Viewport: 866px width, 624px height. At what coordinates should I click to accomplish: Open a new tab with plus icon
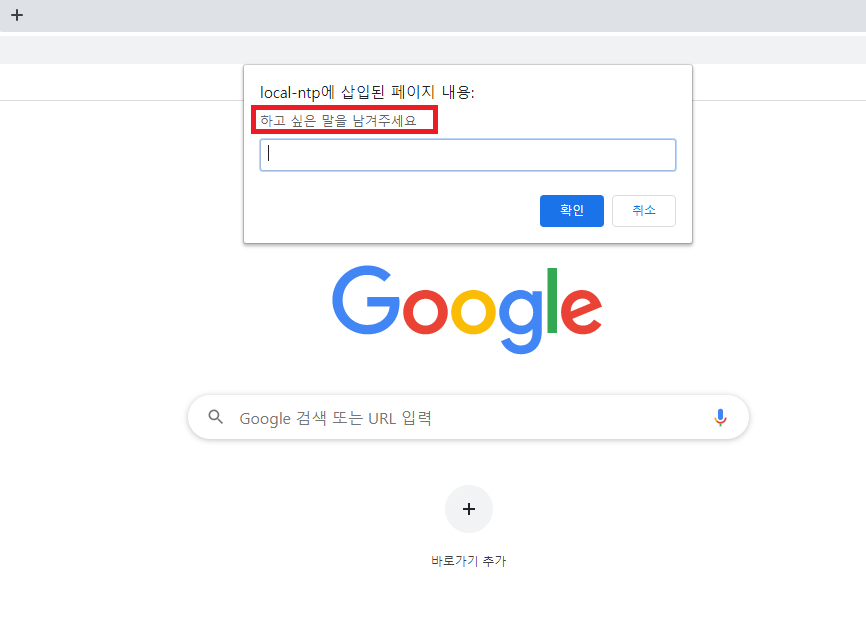17,15
